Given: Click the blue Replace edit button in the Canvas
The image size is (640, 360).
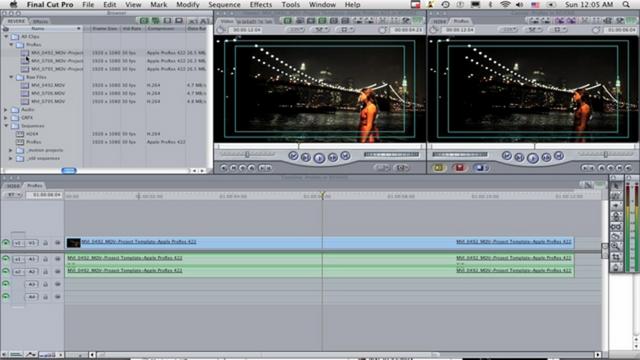Looking at the screenshot, I should (480, 168).
